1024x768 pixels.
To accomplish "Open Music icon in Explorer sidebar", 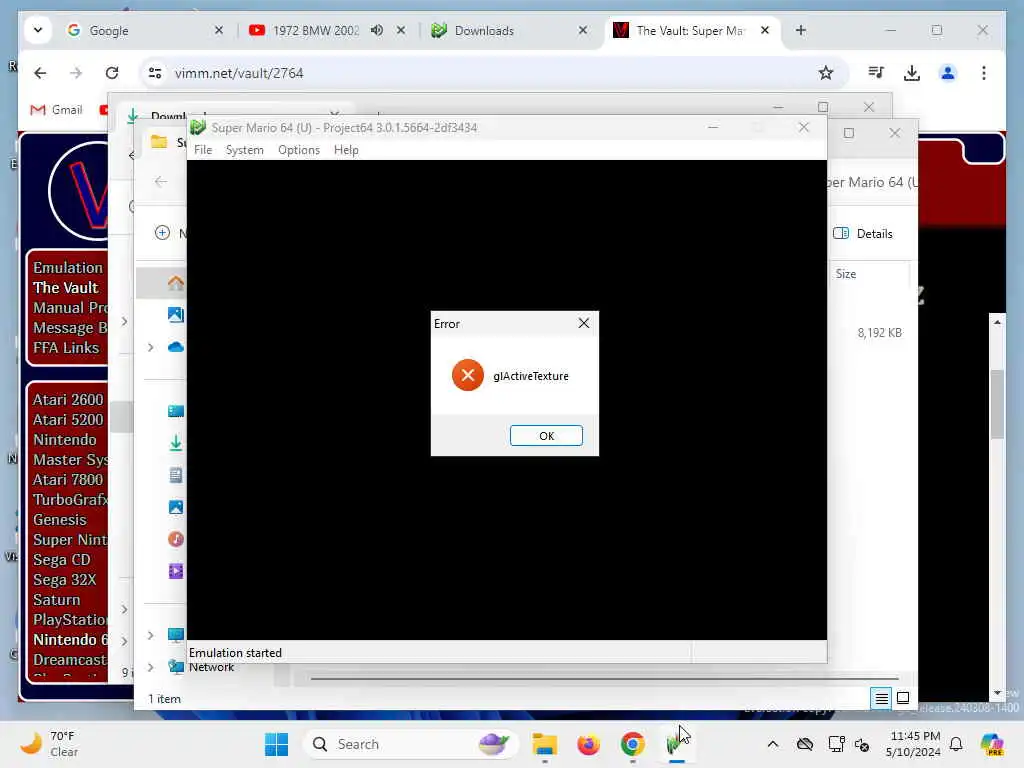I will (176, 539).
